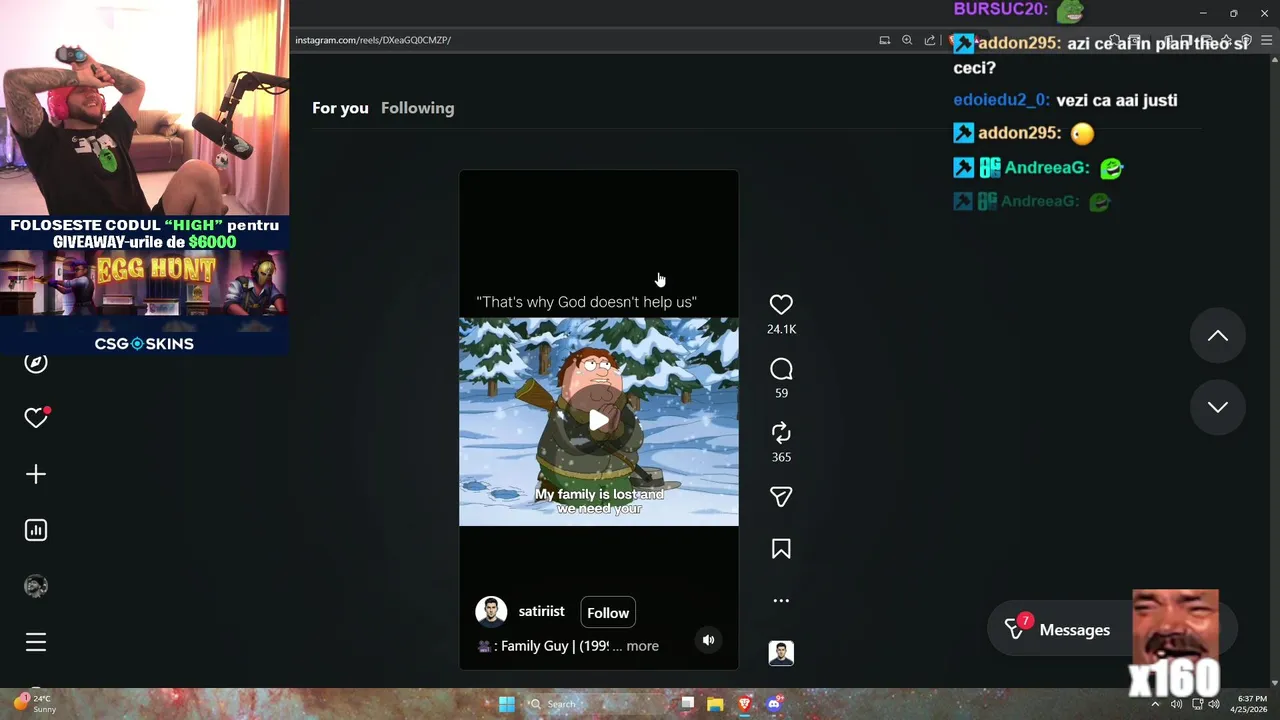Open Discord from the taskbar
The height and width of the screenshot is (720, 1280).
click(773, 704)
